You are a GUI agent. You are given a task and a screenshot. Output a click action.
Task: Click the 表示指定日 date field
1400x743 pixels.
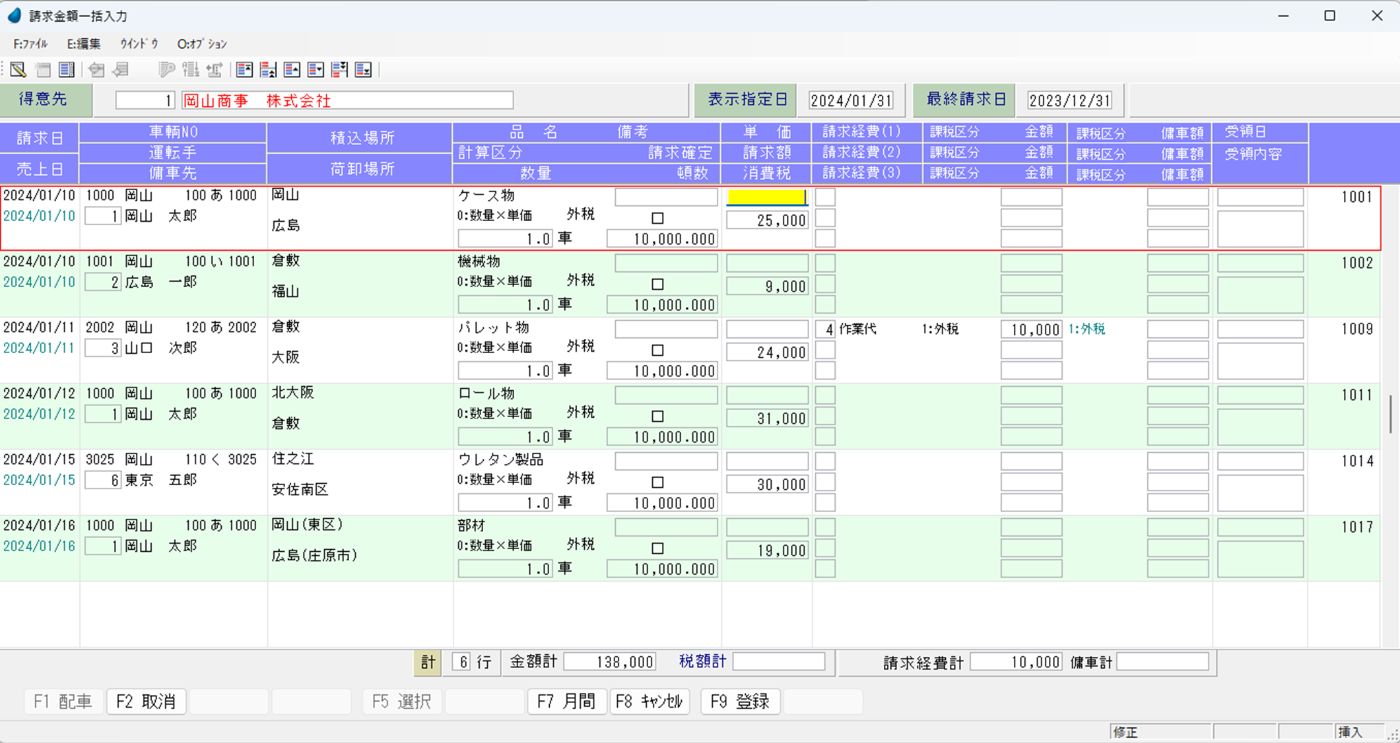coord(850,101)
